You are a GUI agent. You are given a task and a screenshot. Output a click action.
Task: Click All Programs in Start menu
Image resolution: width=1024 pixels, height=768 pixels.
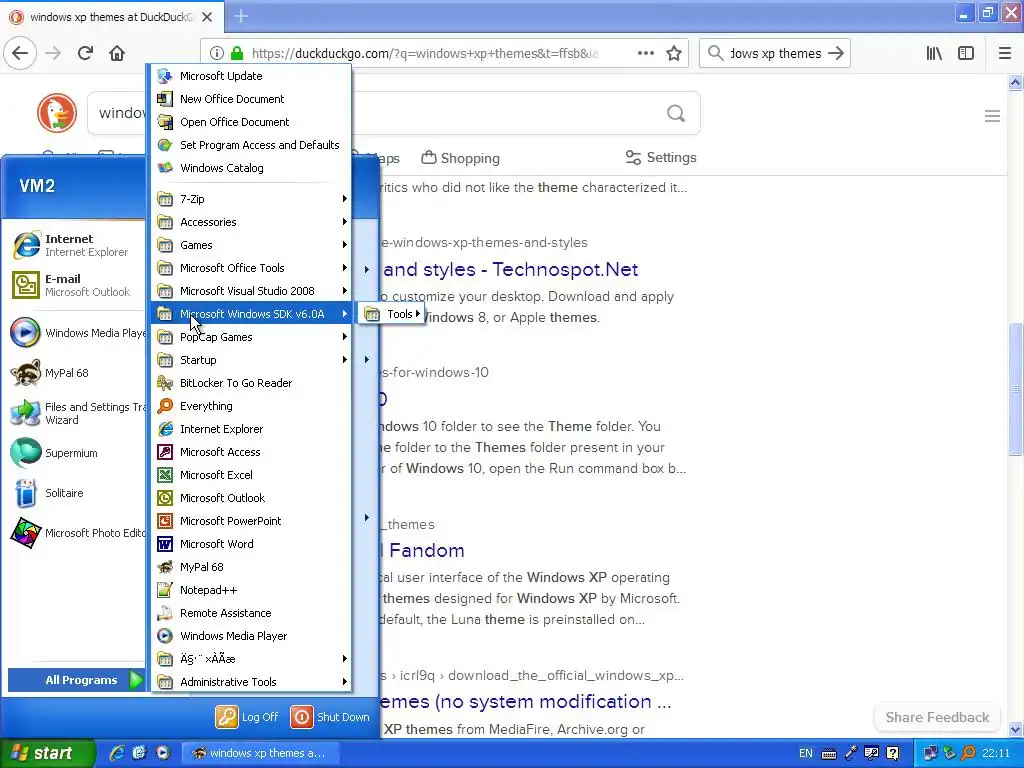click(76, 680)
